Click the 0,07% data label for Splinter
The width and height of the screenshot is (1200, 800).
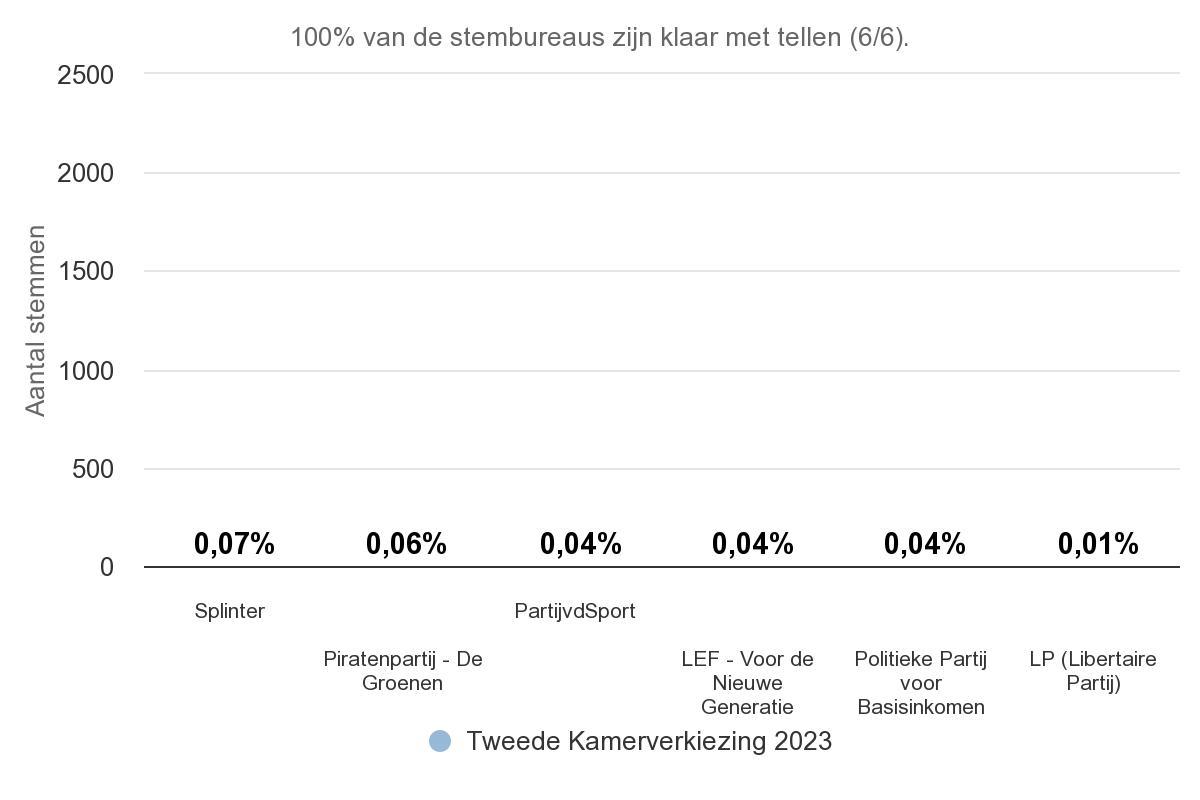point(234,544)
